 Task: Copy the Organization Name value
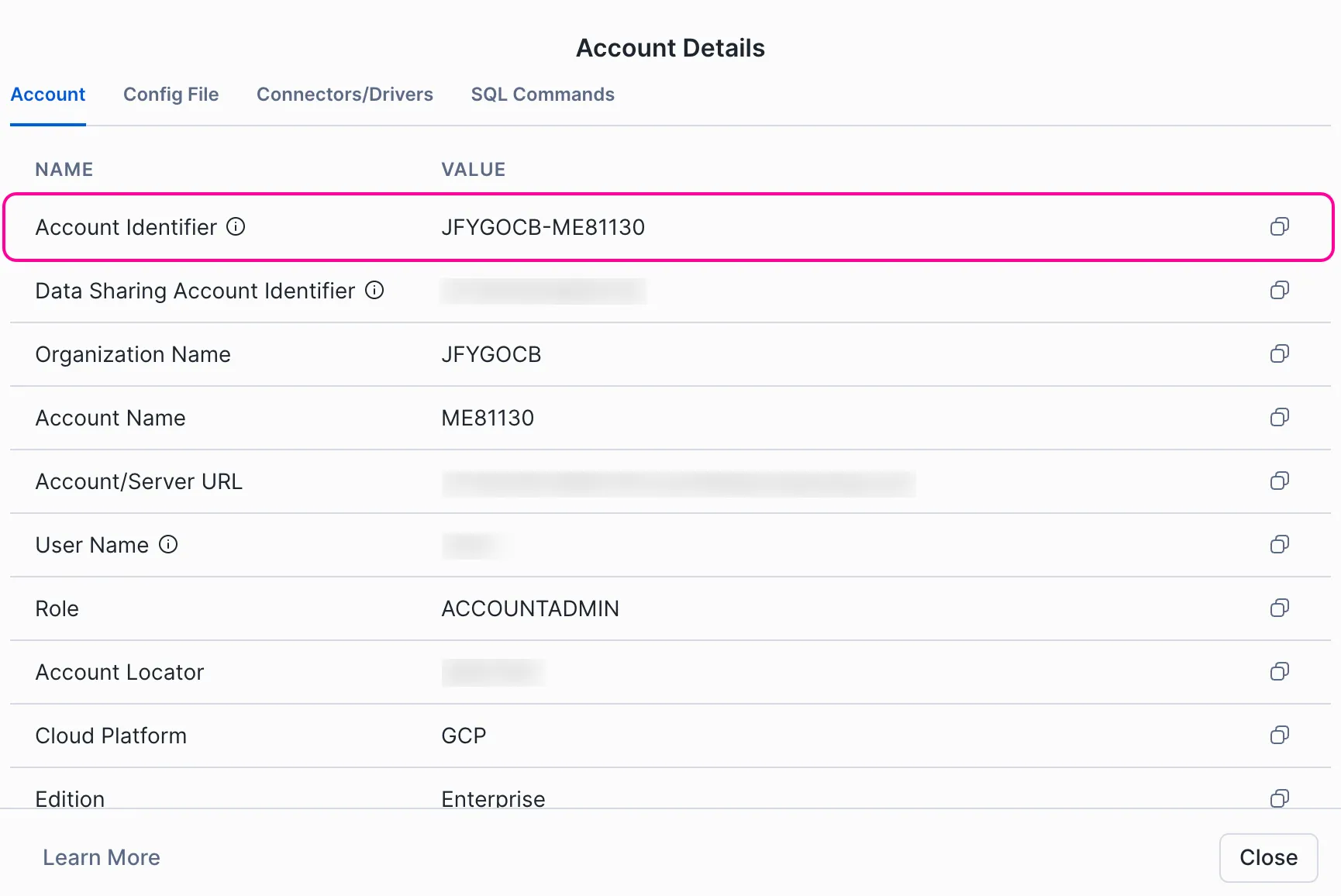point(1279,353)
